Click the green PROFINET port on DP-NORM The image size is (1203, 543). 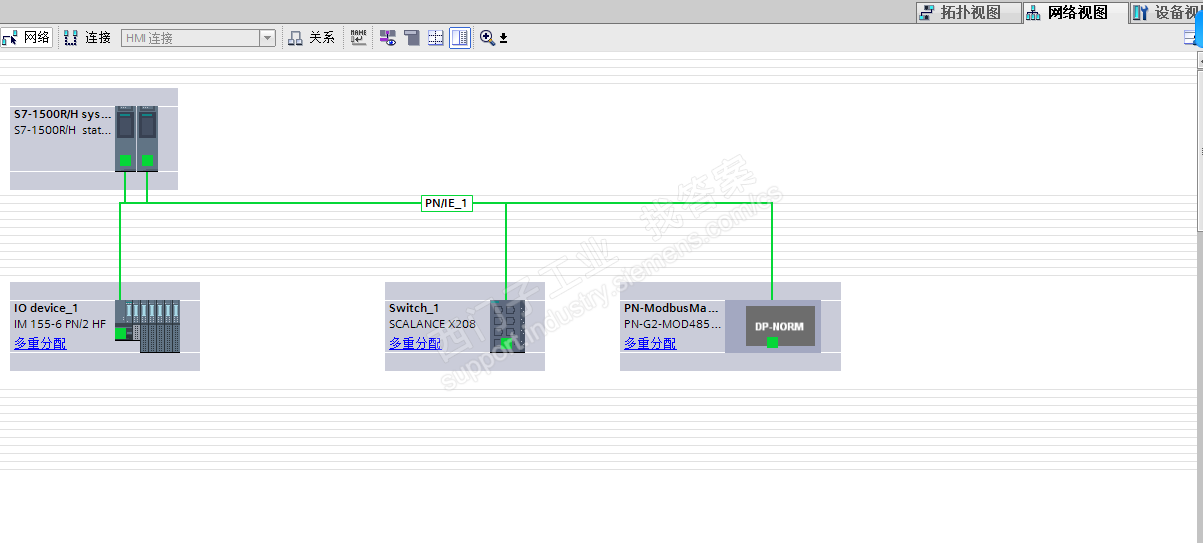point(772,342)
